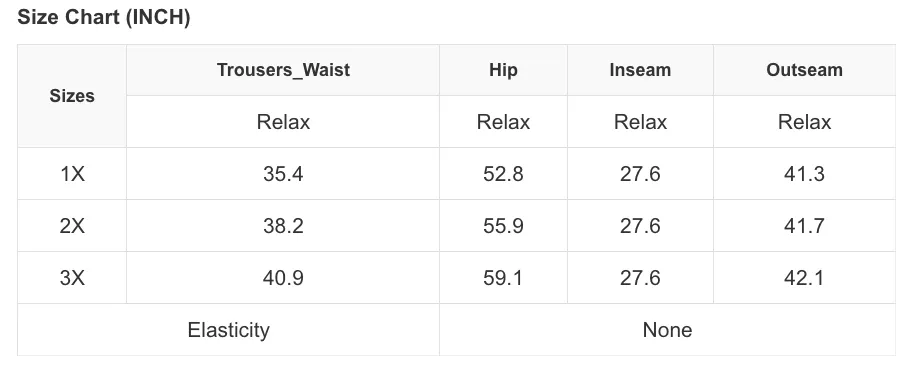This screenshot has height=376, width=918.
Task: Select the None elasticity value
Action: [667, 330]
